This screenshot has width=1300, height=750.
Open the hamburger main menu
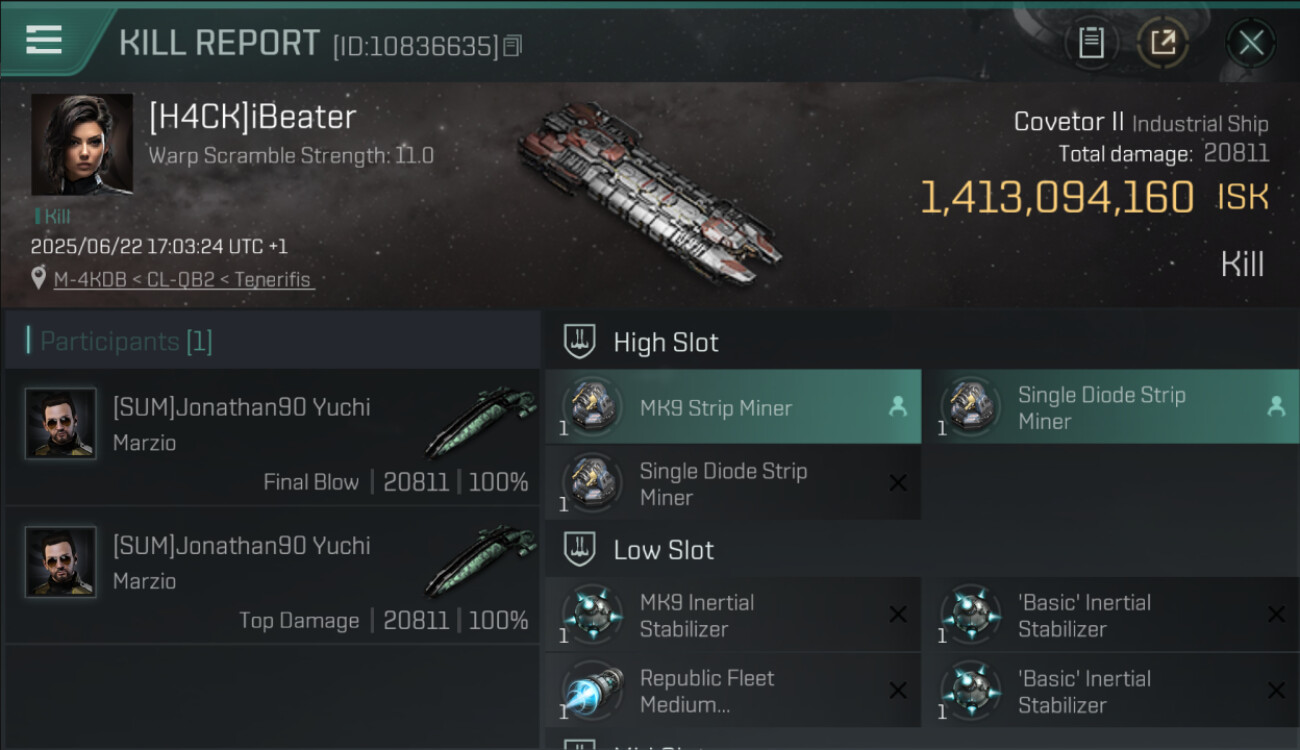(x=44, y=40)
